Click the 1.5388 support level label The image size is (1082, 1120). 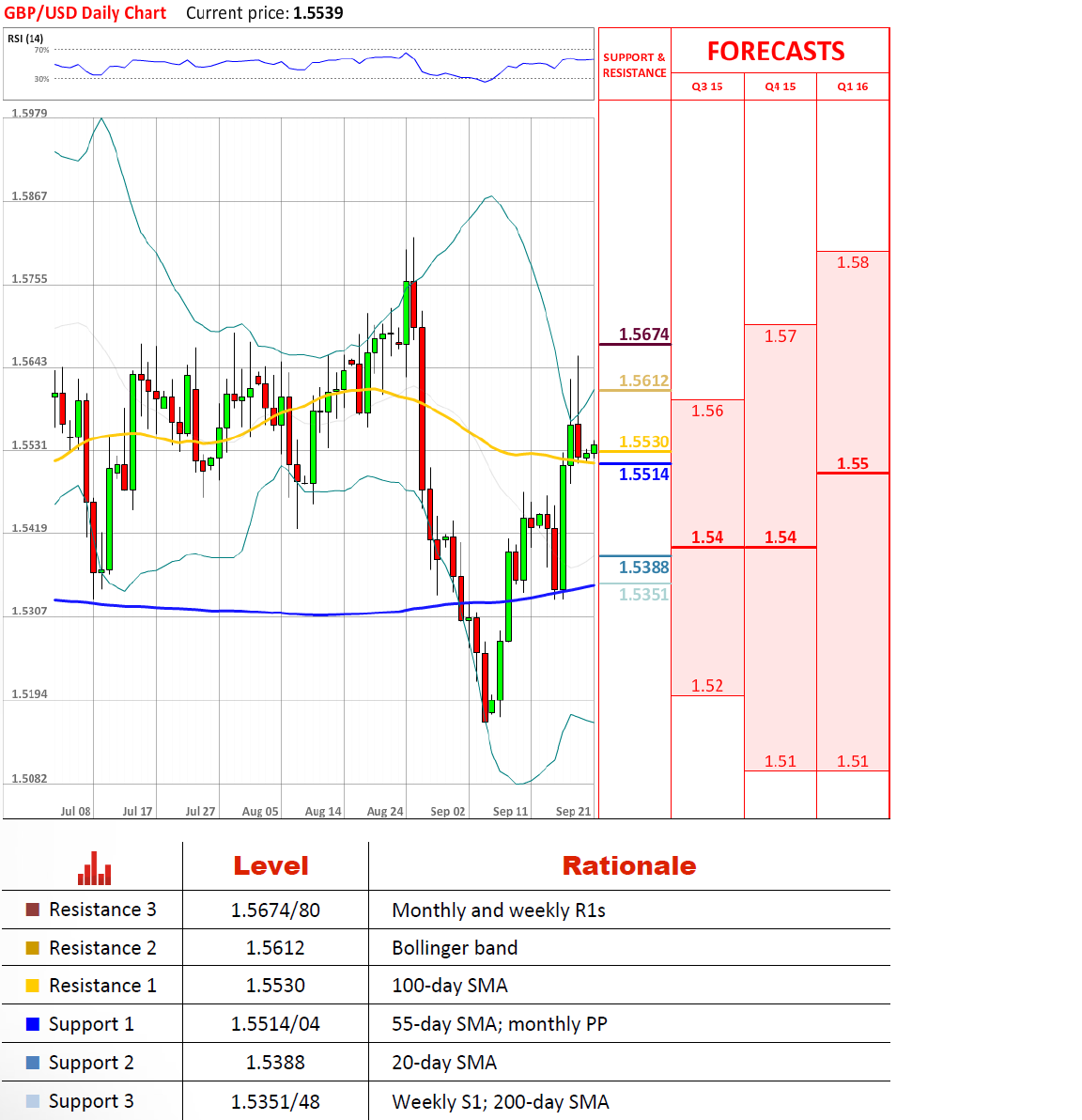pyautogui.click(x=643, y=568)
